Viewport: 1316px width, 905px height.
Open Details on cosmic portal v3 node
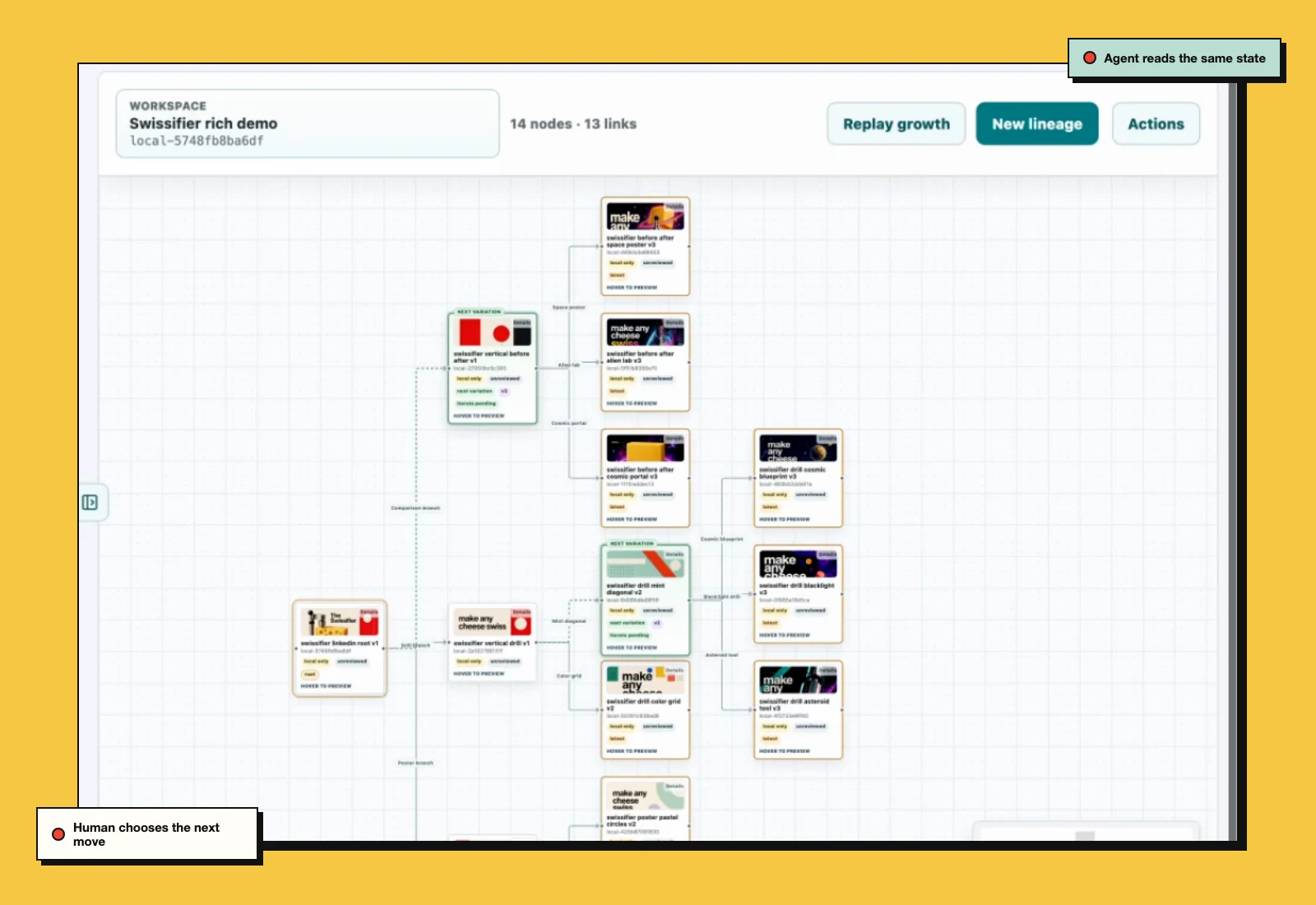point(674,439)
